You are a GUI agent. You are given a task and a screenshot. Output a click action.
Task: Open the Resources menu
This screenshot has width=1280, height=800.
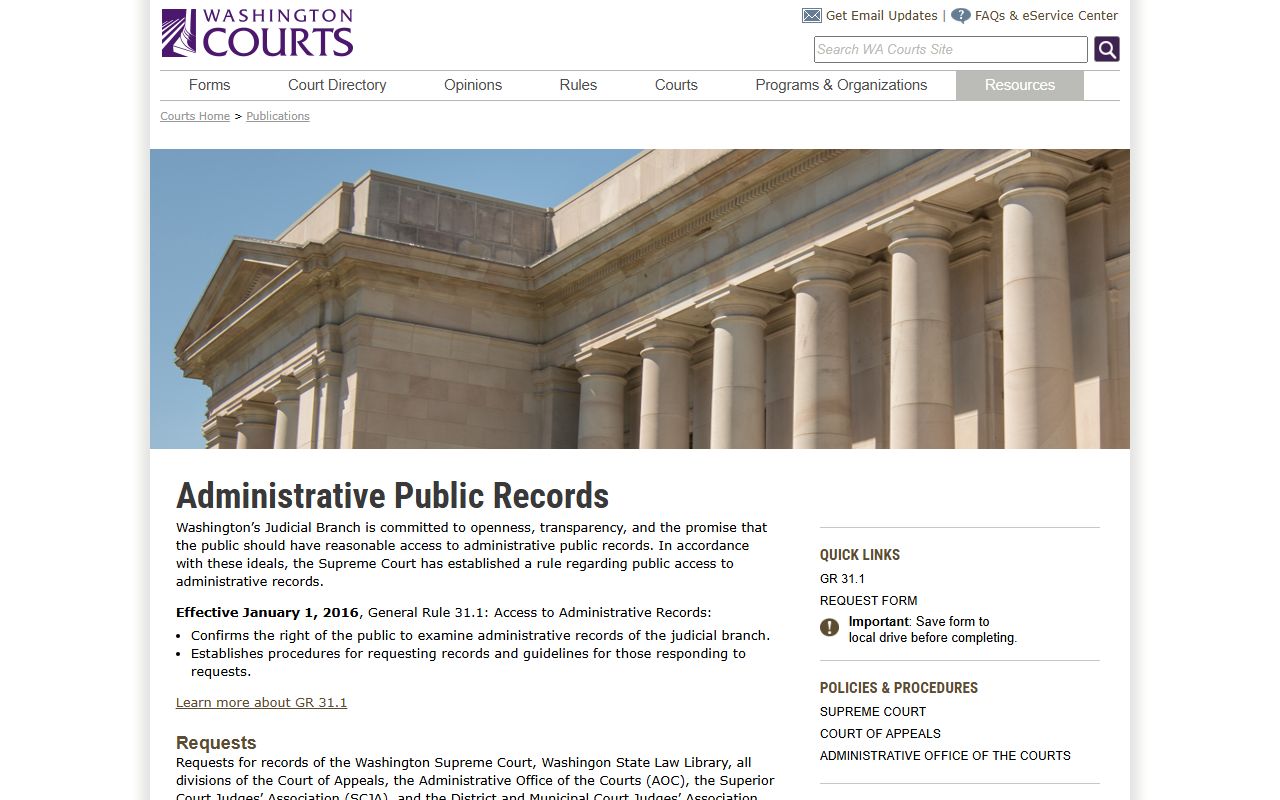[1020, 85]
